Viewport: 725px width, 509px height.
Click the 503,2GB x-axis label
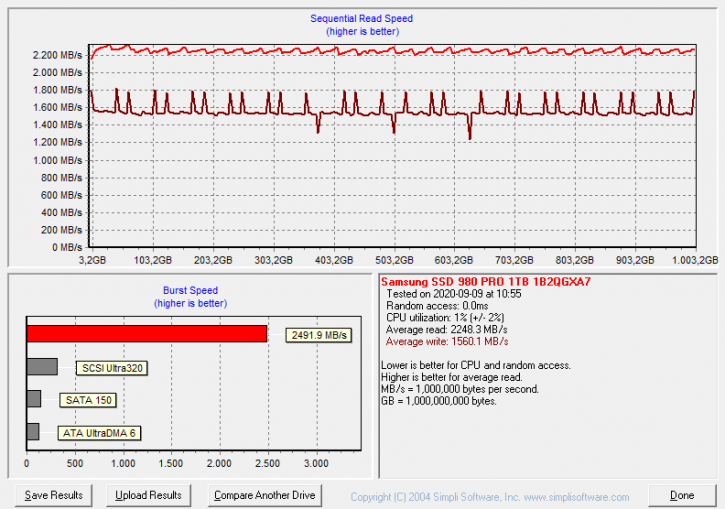[x=394, y=260]
